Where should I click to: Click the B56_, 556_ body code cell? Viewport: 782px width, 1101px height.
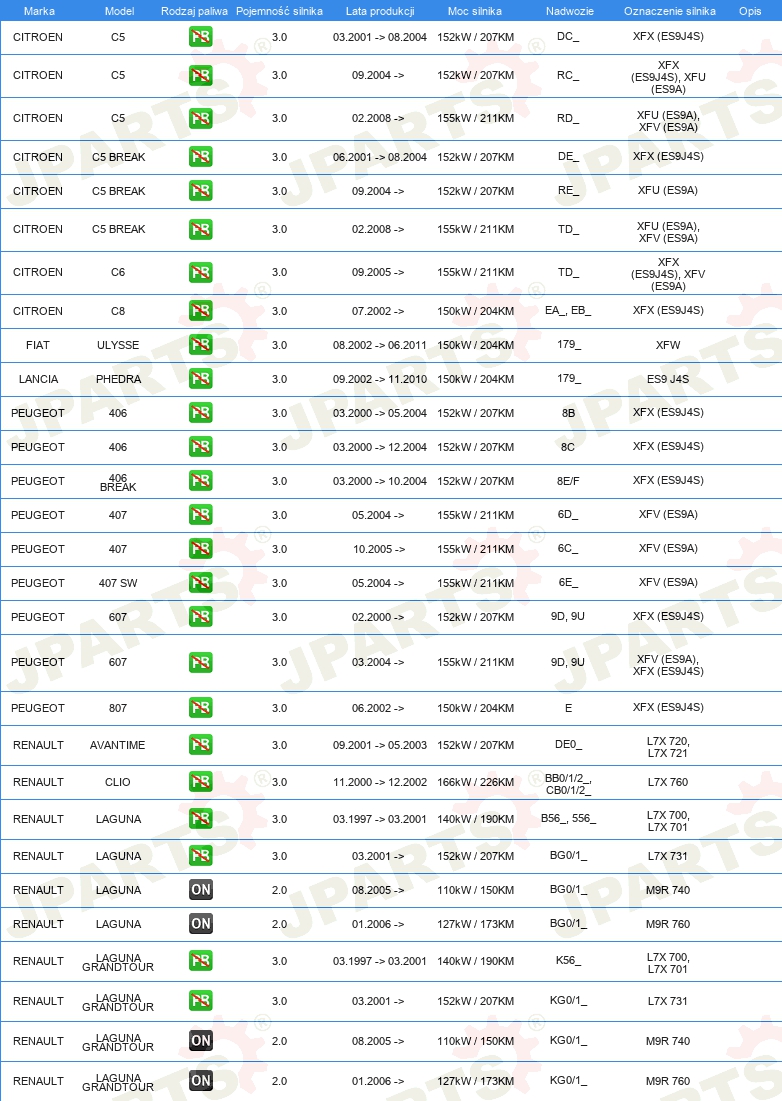tap(569, 818)
